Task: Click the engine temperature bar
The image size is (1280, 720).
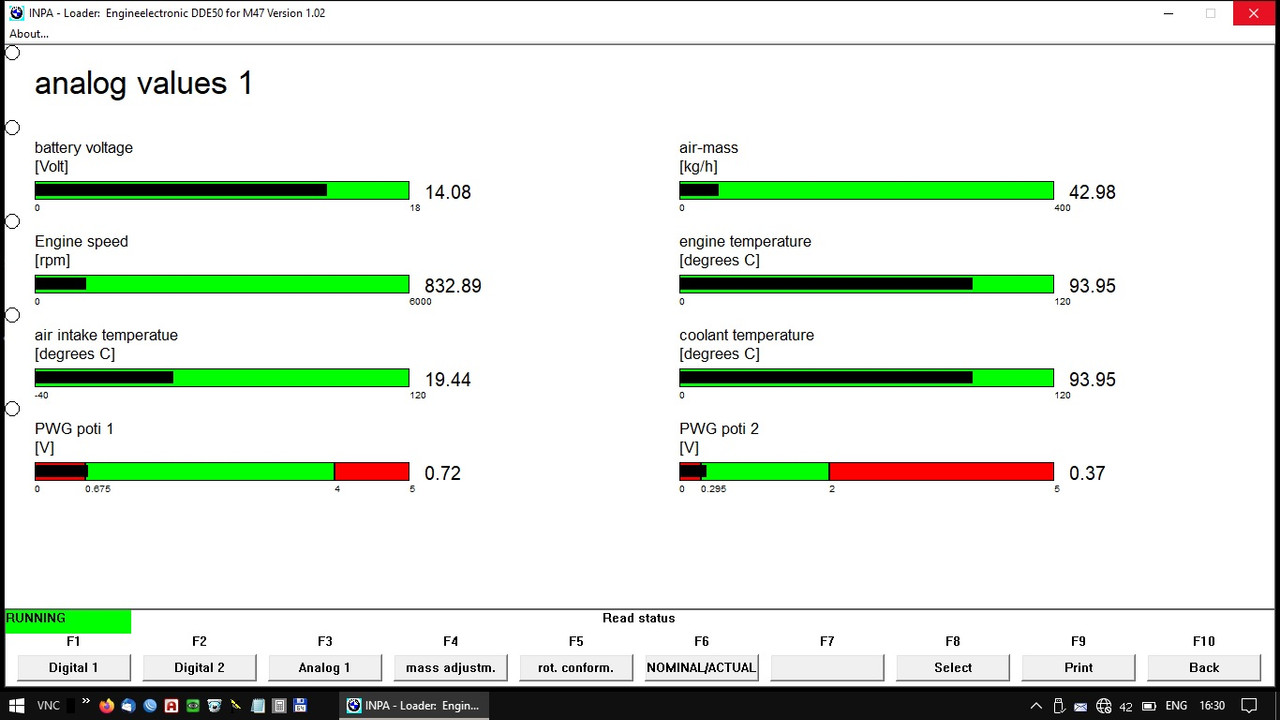Action: [867, 284]
